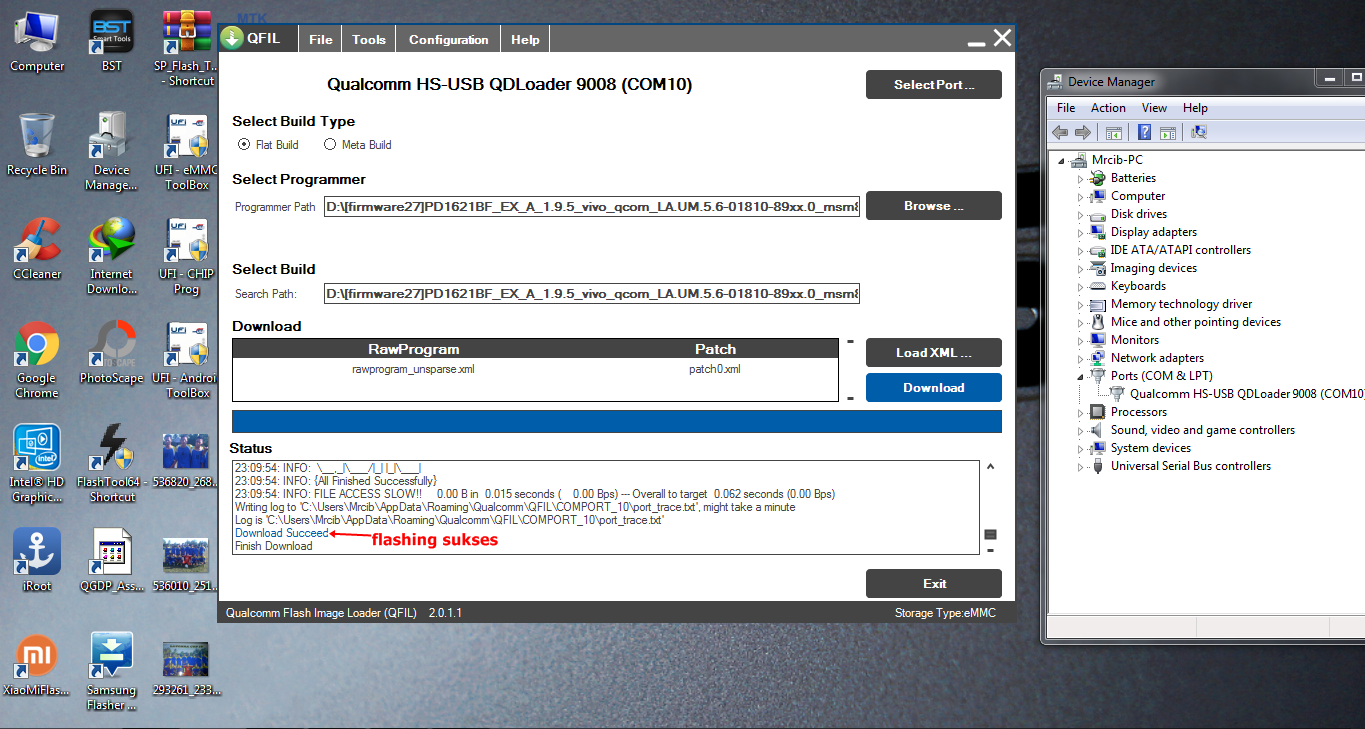The image size is (1365, 729).
Task: Expand Universal Serial Bus controllers
Action: coord(1080,466)
